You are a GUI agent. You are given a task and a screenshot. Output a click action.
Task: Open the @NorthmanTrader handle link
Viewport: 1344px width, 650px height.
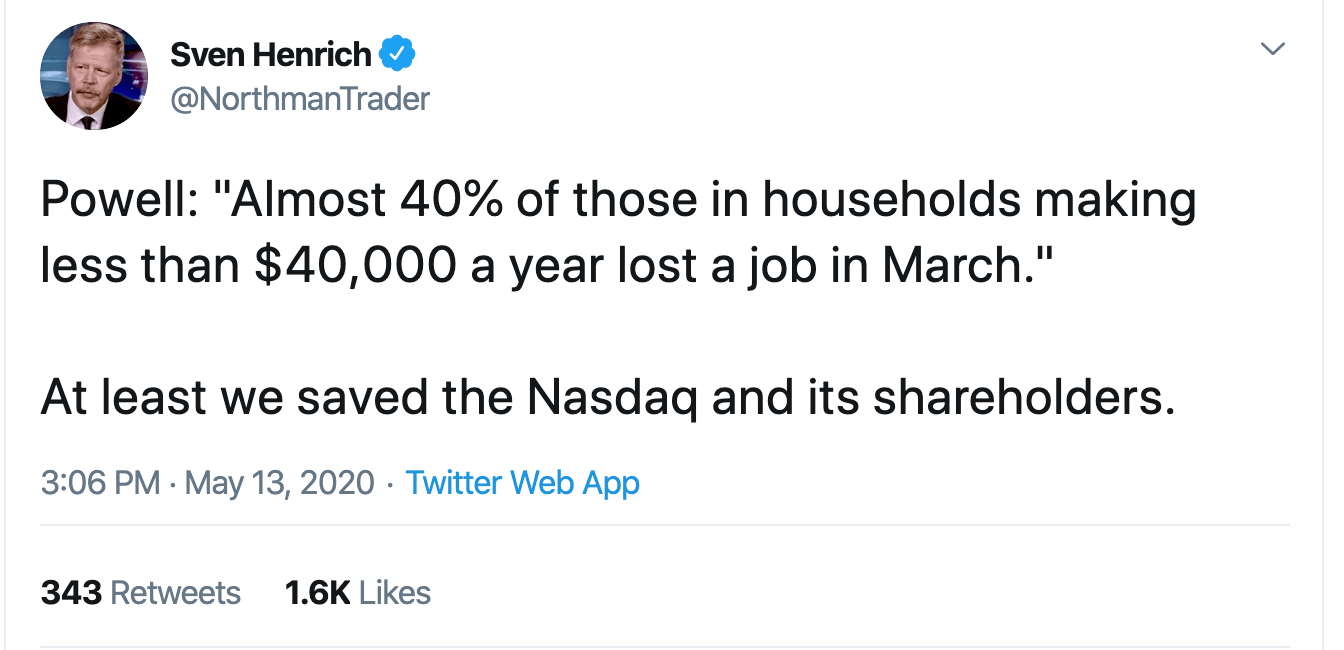point(300,99)
